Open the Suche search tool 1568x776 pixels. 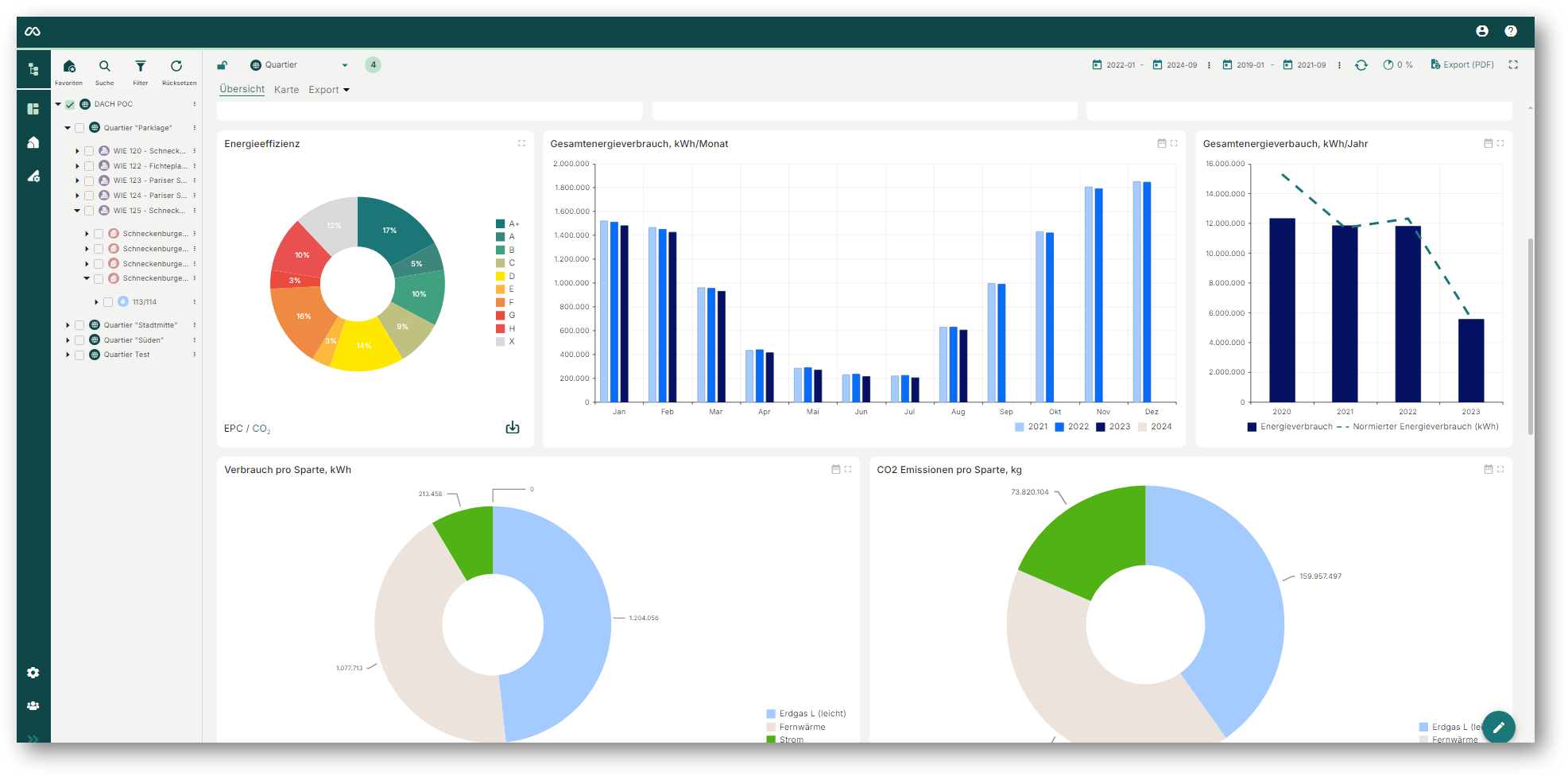click(x=104, y=67)
